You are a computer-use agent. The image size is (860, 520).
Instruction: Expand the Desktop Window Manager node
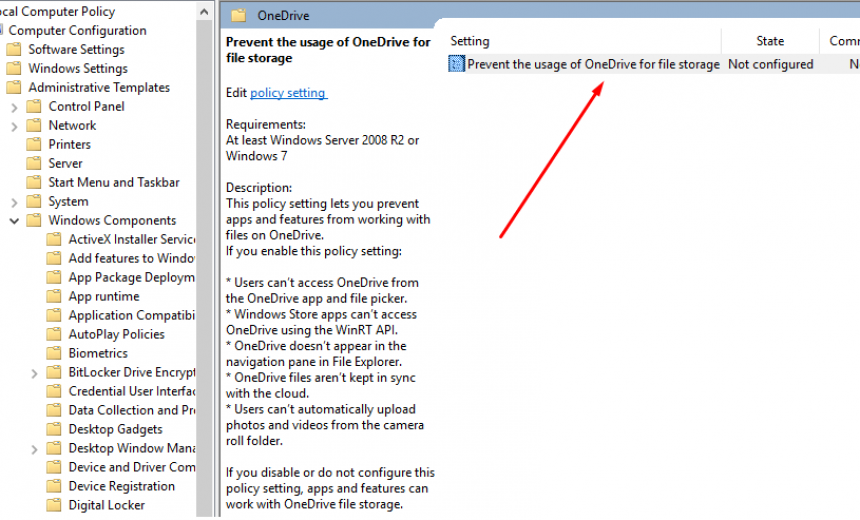click(34, 449)
